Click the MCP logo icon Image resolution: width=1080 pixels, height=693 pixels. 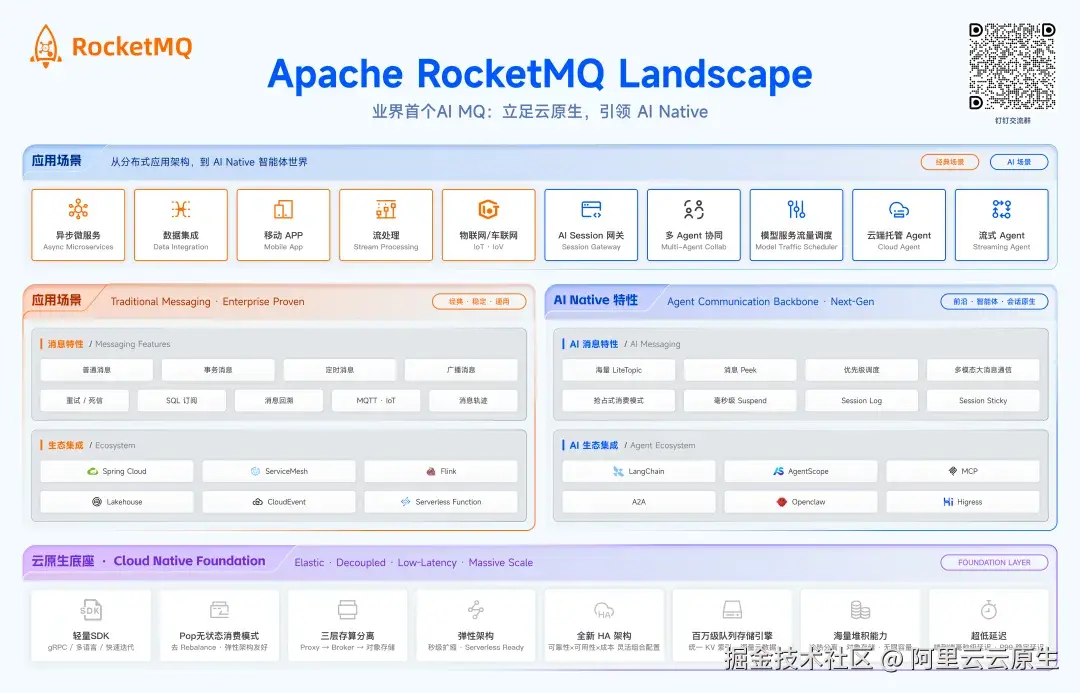[x=953, y=471]
